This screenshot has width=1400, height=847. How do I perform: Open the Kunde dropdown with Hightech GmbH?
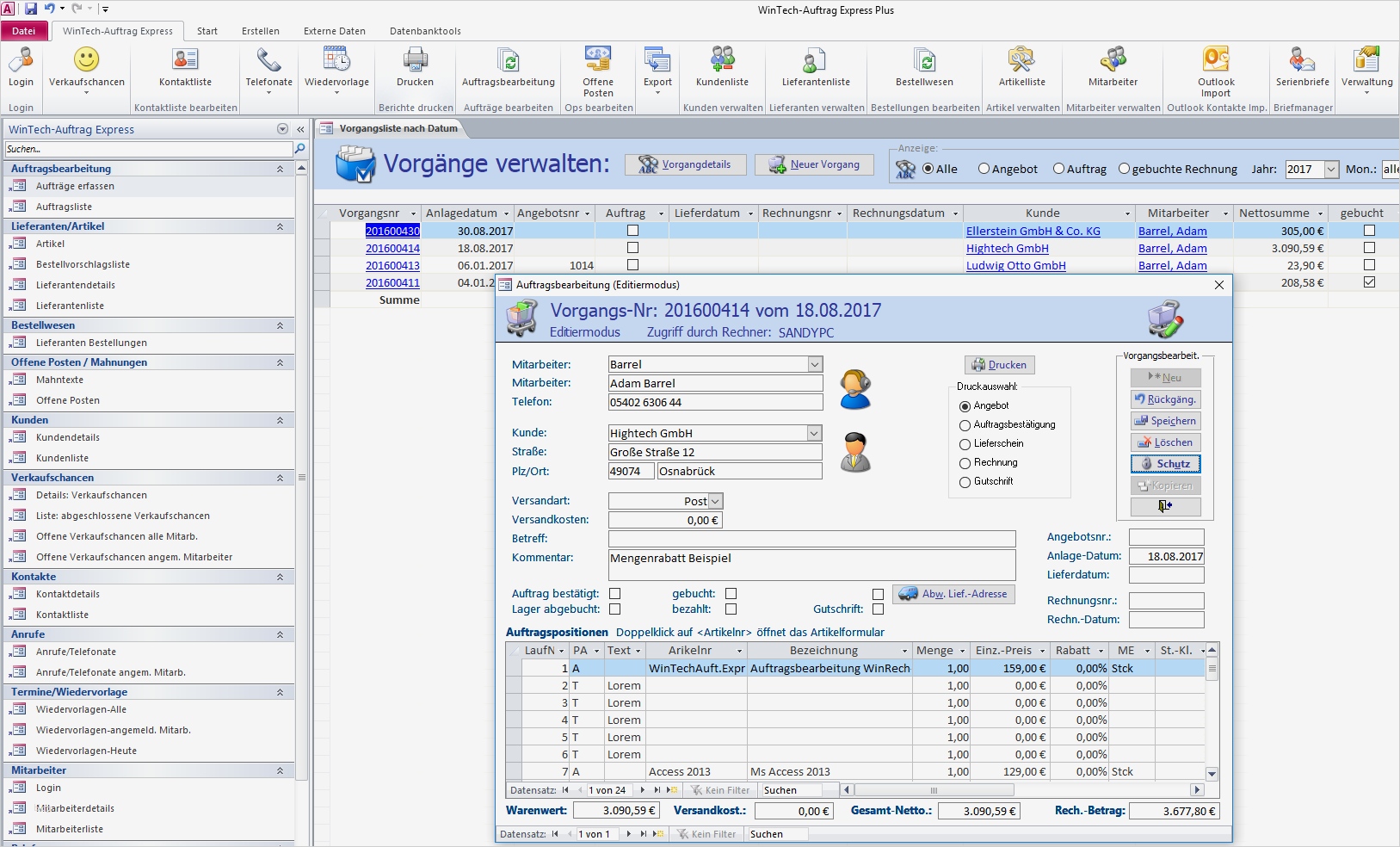click(x=814, y=433)
